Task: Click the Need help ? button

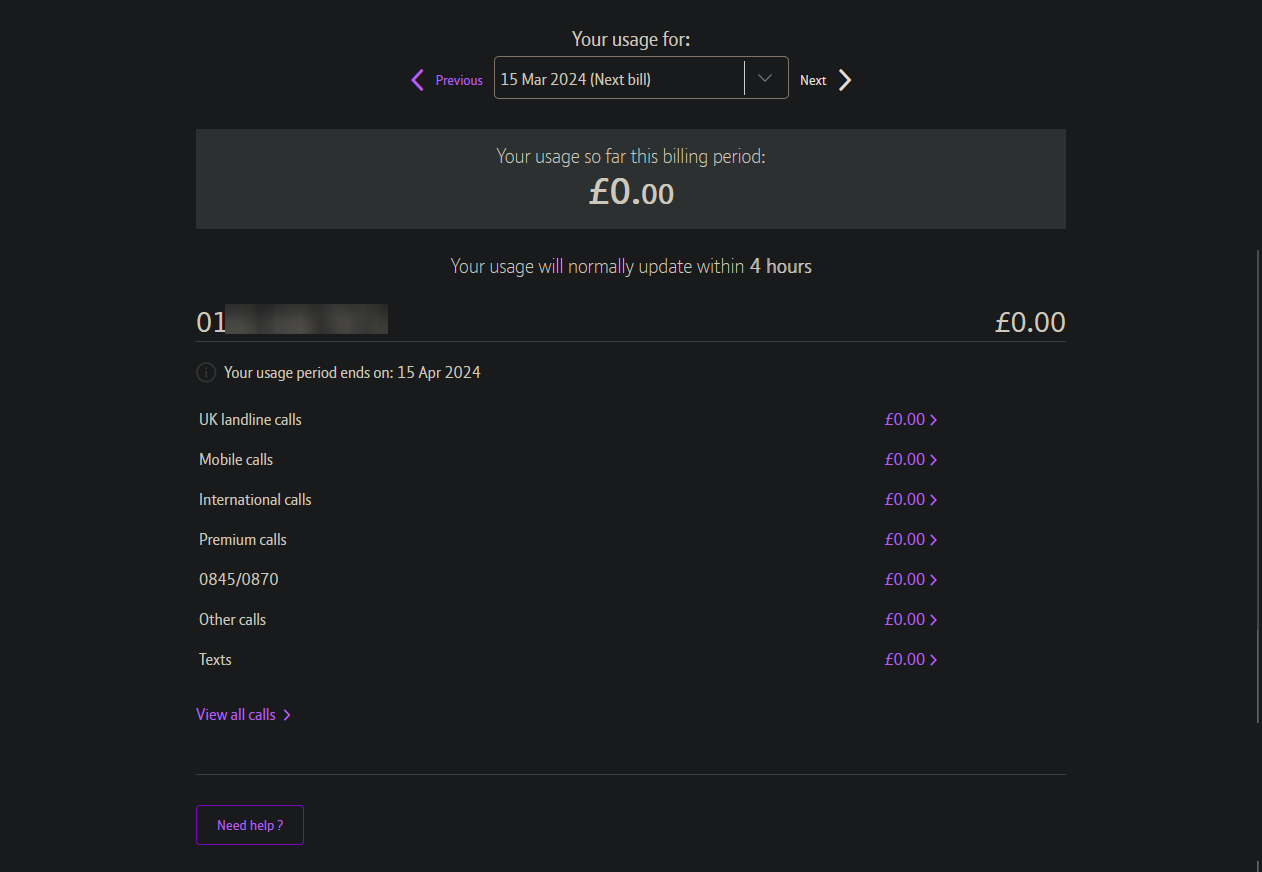Action: tap(250, 825)
